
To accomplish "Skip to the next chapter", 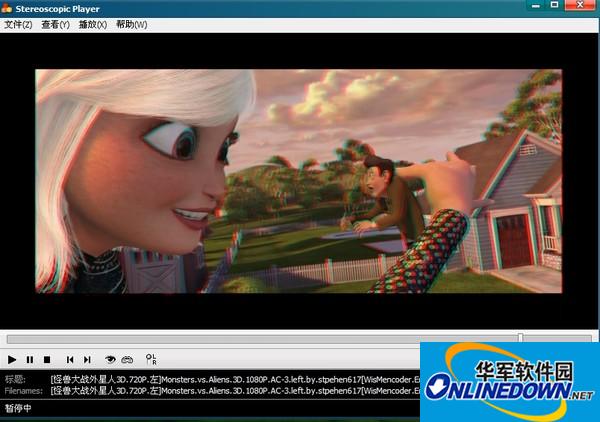I will [87, 359].
